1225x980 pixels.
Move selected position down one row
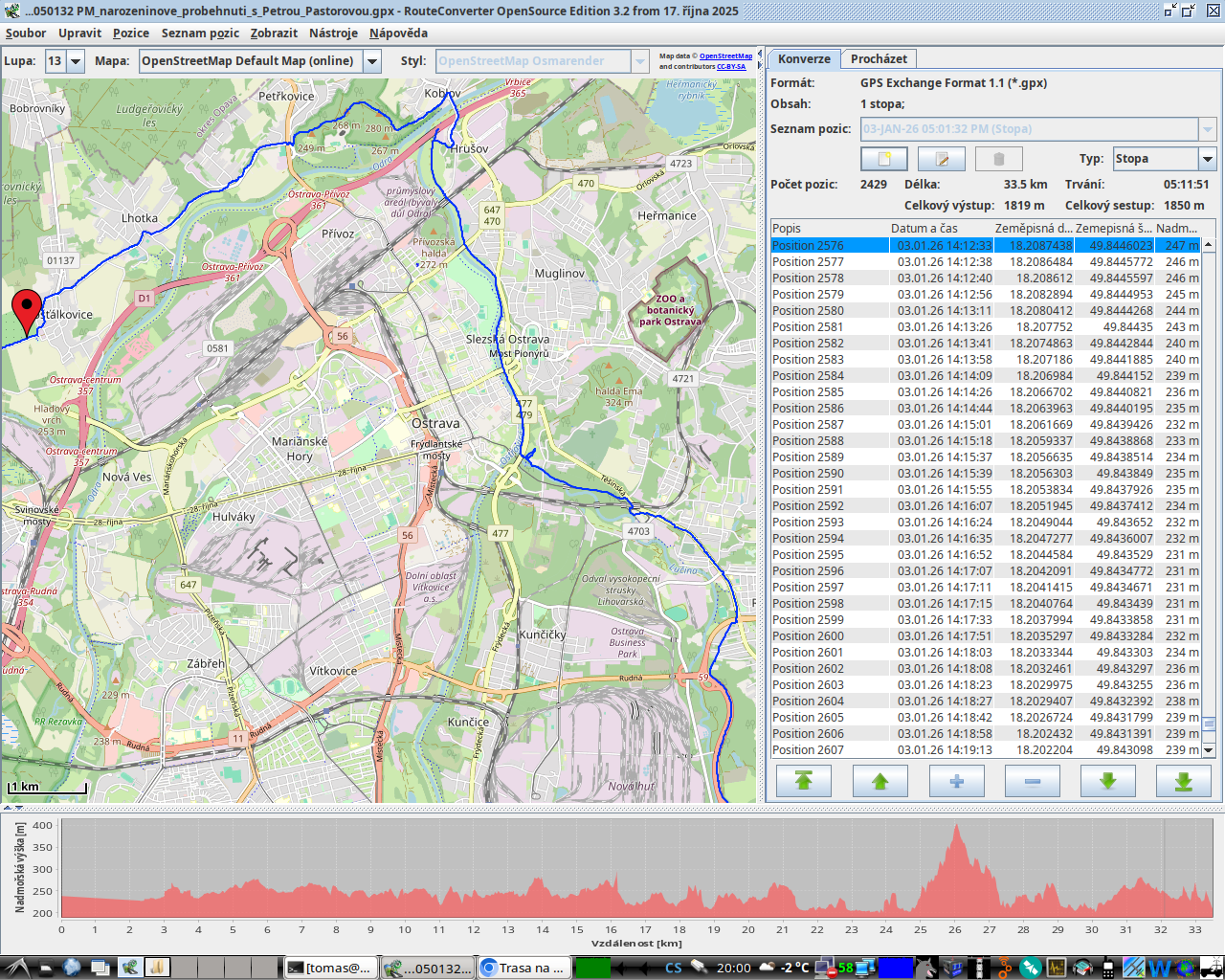pyautogui.click(x=1107, y=781)
